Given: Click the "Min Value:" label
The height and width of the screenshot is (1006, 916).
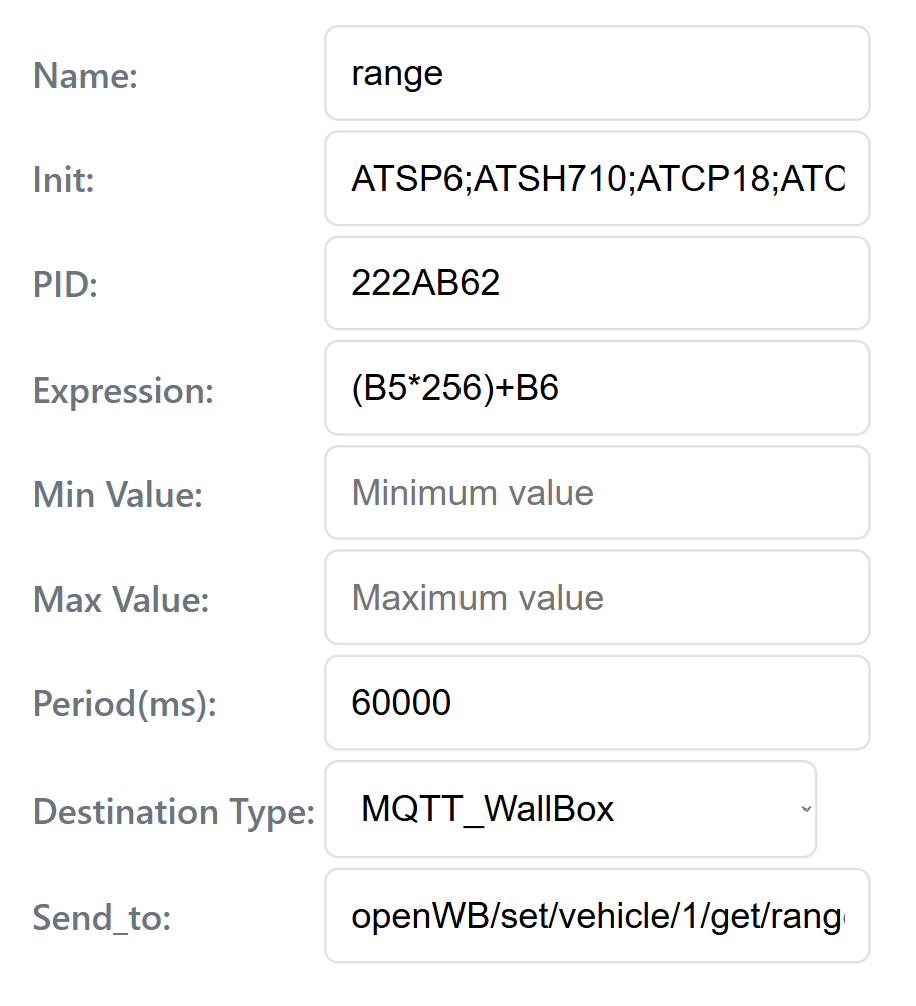Looking at the screenshot, I should pyautogui.click(x=118, y=495).
